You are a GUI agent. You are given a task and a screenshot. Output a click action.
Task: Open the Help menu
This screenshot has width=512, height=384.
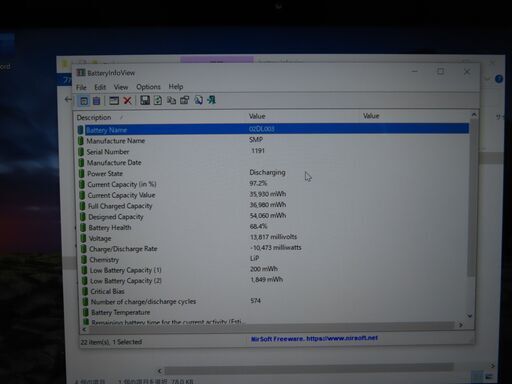(176, 86)
